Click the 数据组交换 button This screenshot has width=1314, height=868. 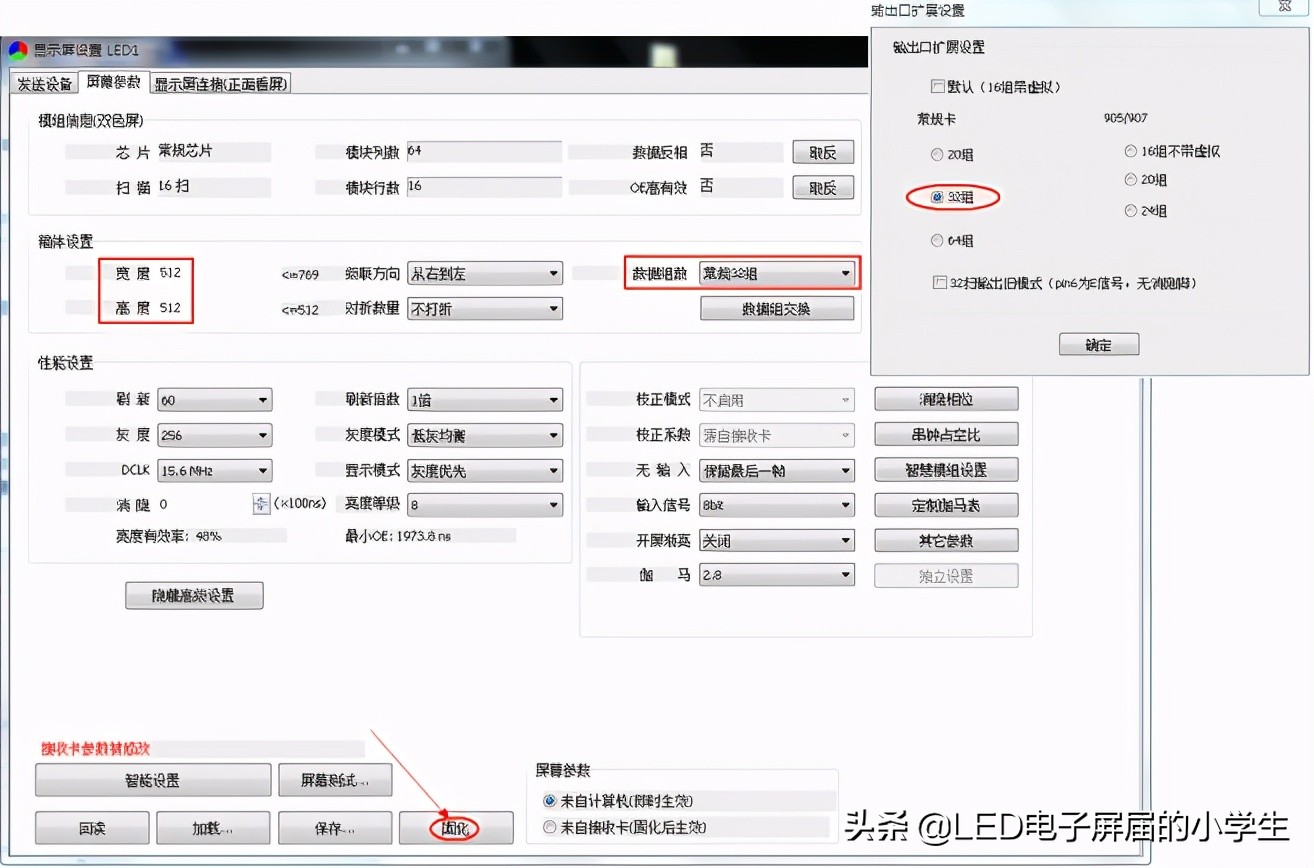tap(777, 308)
